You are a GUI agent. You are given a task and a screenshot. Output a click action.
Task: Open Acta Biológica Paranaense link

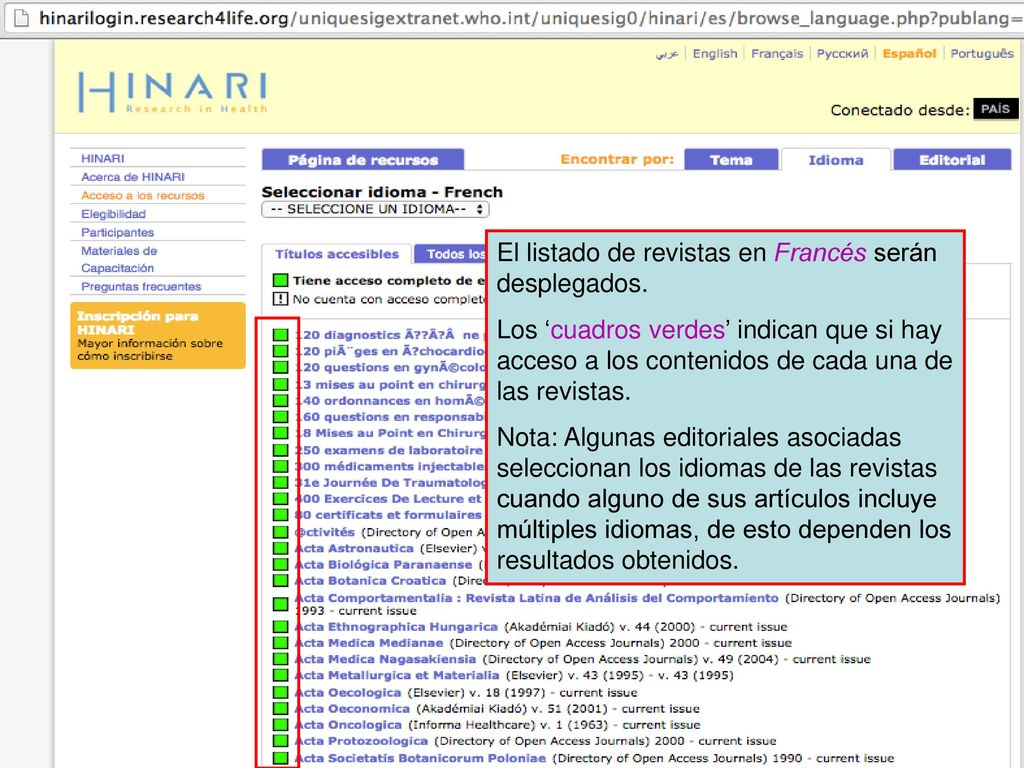tap(383, 564)
